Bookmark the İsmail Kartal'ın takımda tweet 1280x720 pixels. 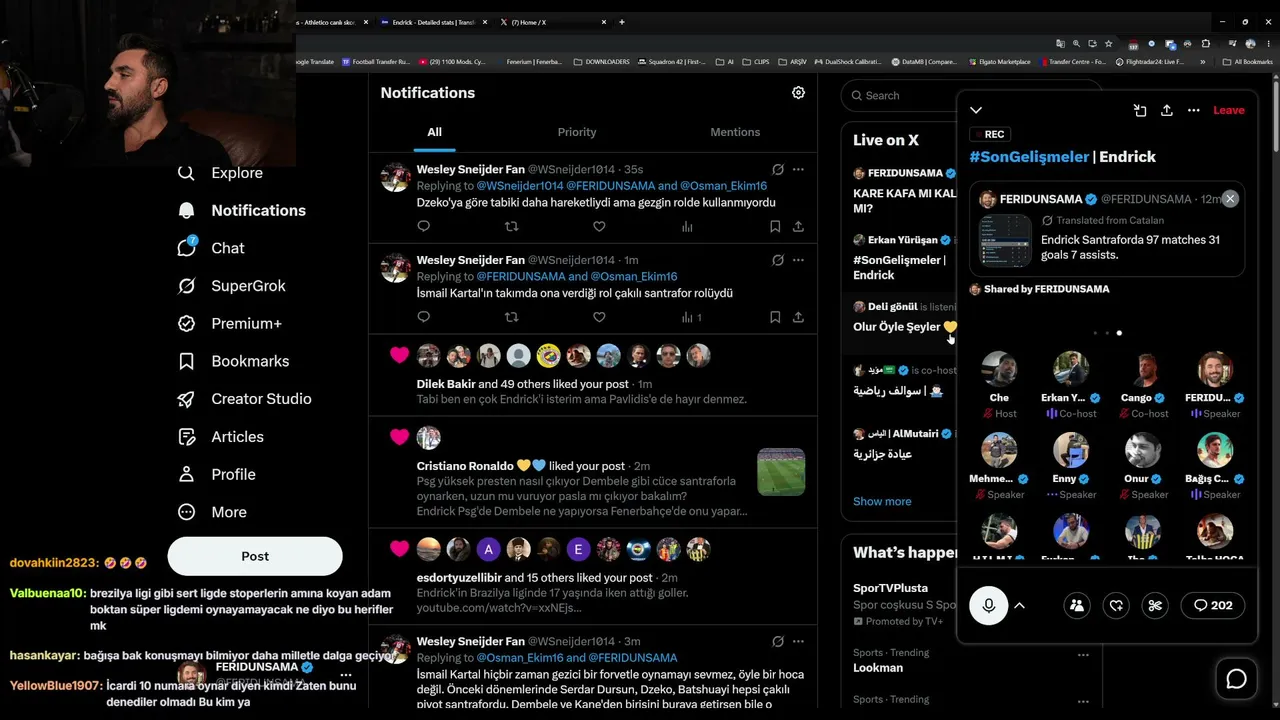pyautogui.click(x=775, y=317)
